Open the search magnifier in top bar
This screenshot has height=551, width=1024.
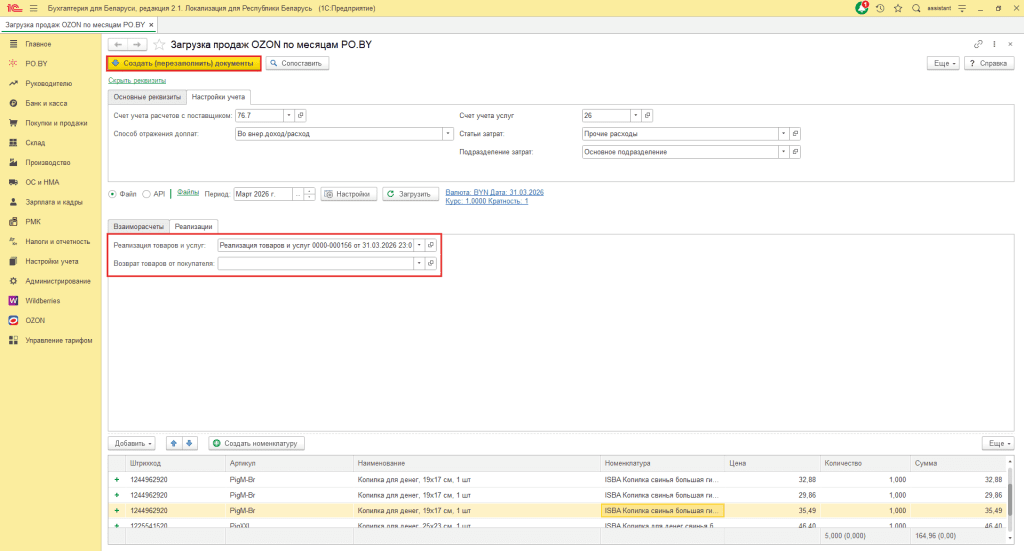click(916, 8)
